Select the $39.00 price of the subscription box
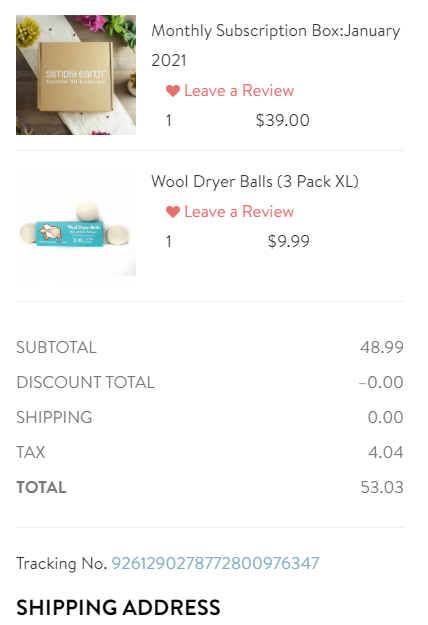Viewport: 428px width, 625px height. point(283,120)
